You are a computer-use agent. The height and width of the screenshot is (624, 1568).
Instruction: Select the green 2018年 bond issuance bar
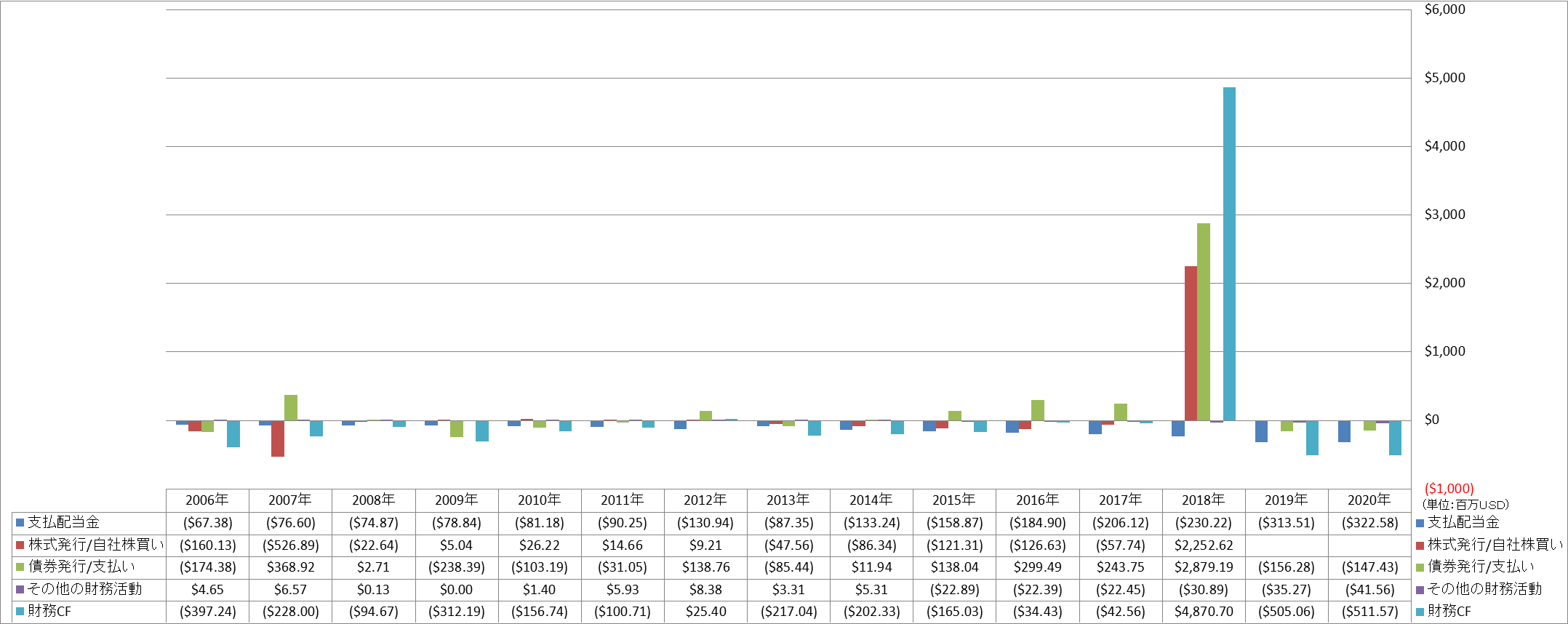(x=1204, y=321)
